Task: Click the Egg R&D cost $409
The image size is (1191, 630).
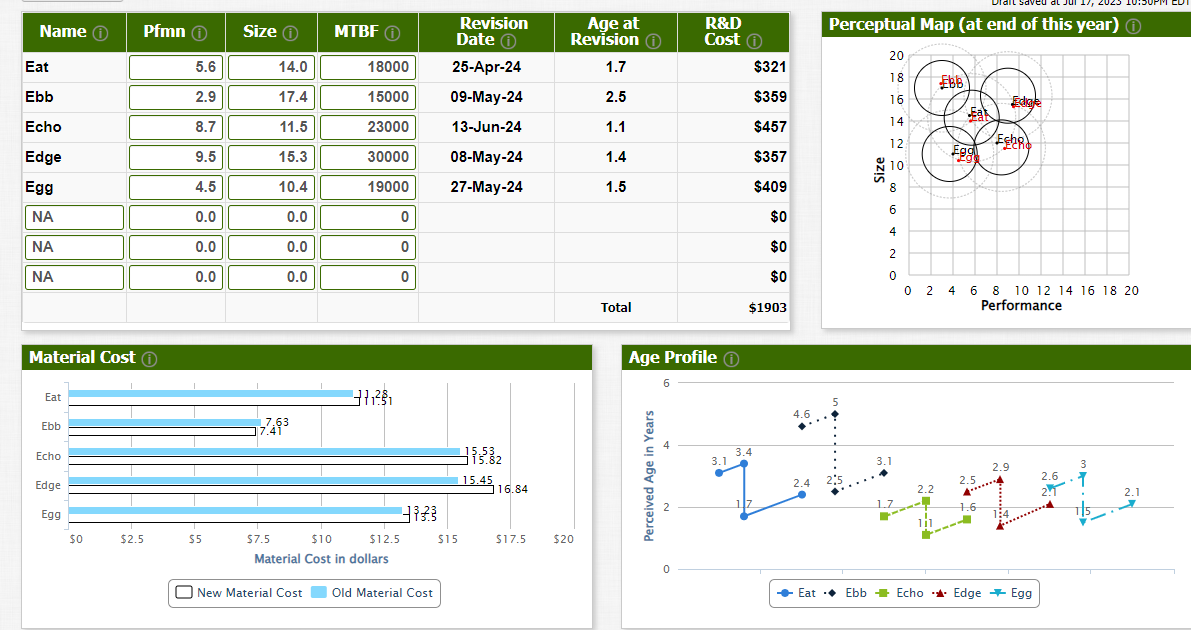Action: coord(769,187)
